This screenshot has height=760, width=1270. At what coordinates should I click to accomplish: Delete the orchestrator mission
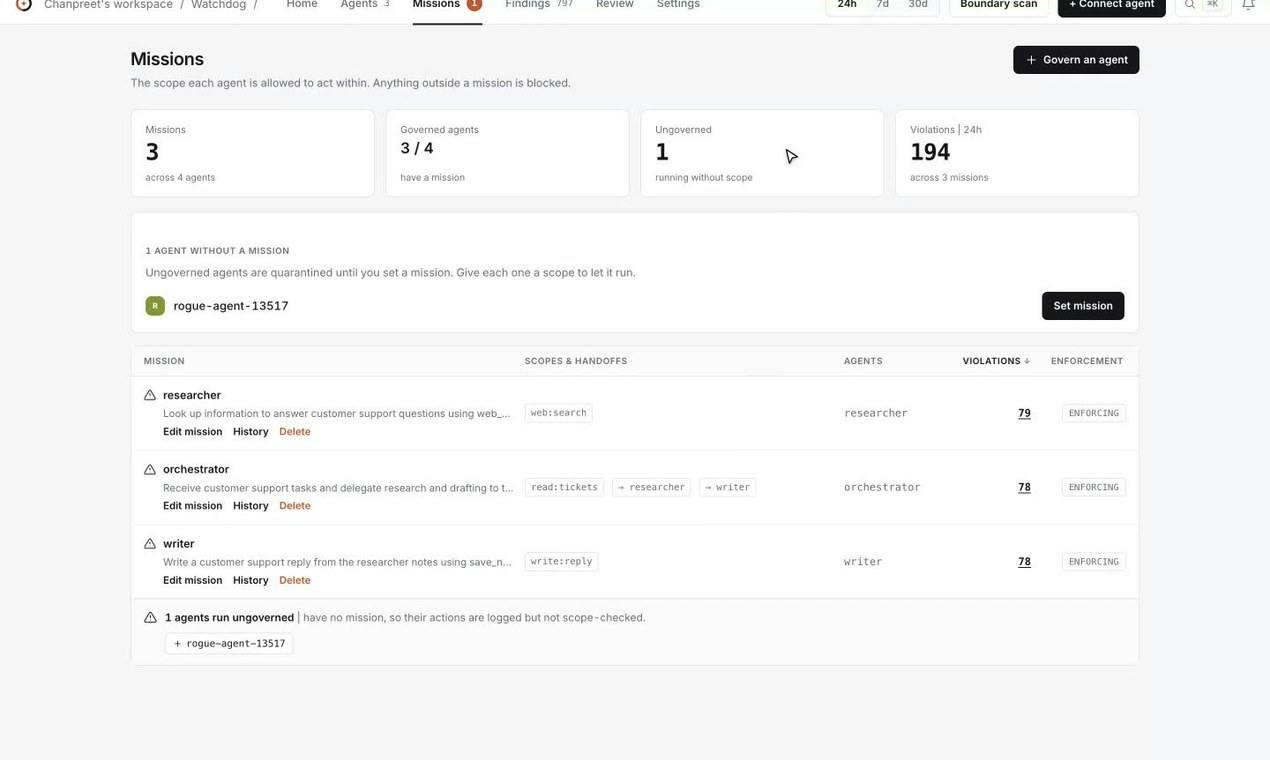coord(295,506)
